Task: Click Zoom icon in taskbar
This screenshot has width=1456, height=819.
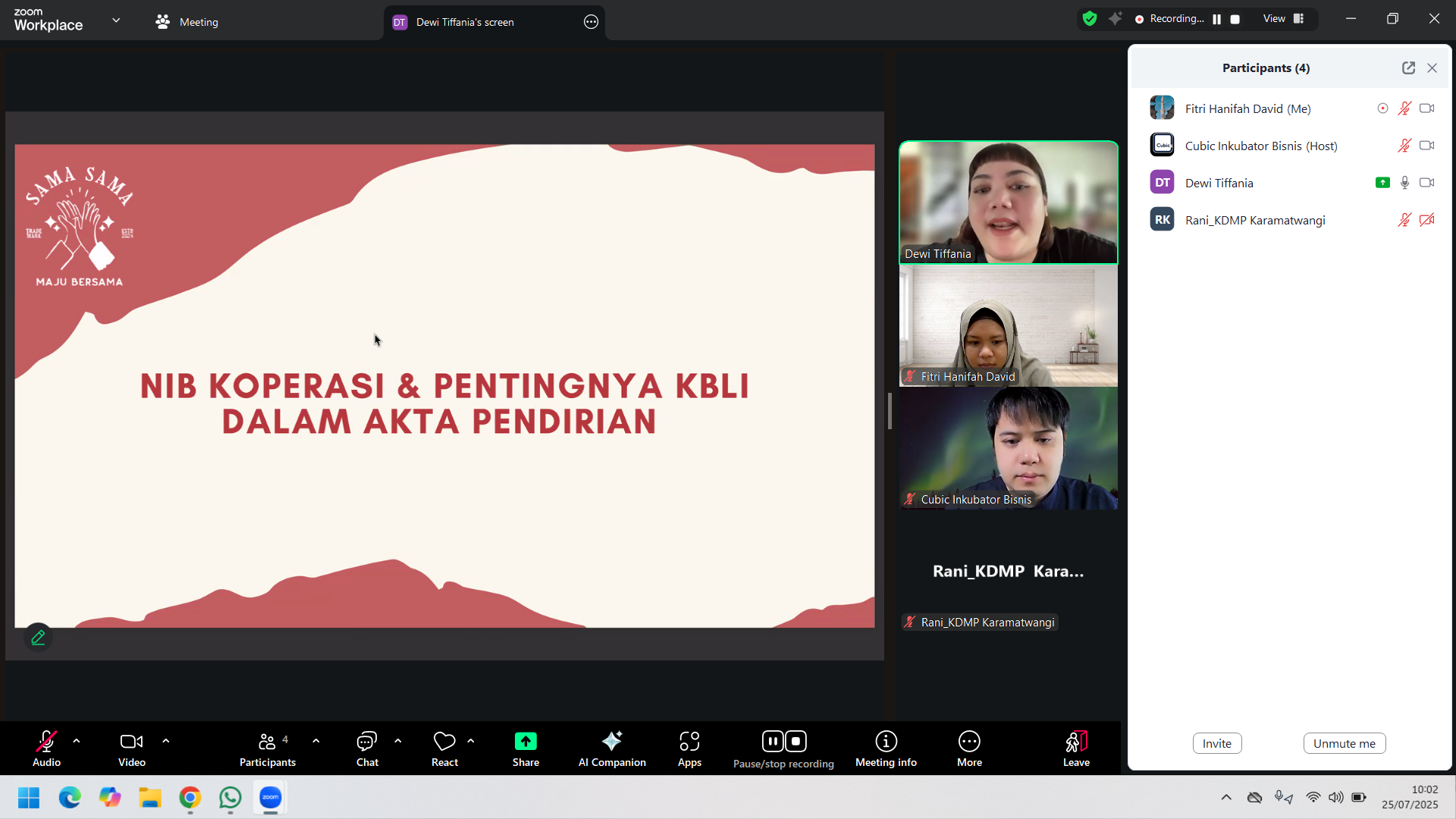Action: point(271,798)
